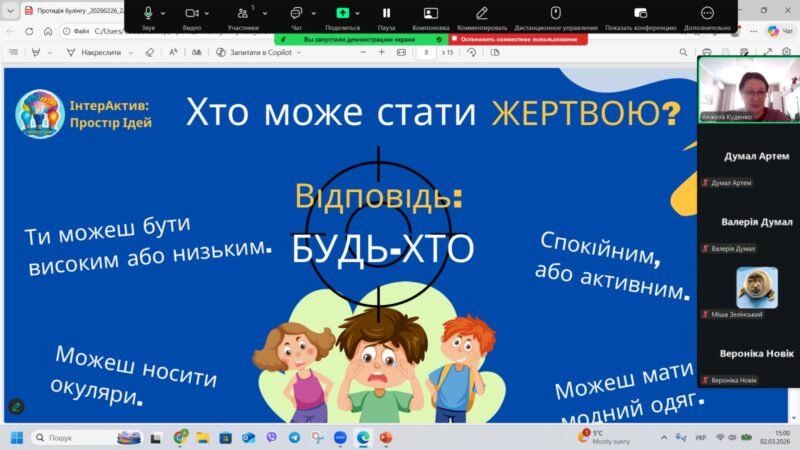Pause the screen share
The width and height of the screenshot is (800, 450).
[386, 13]
